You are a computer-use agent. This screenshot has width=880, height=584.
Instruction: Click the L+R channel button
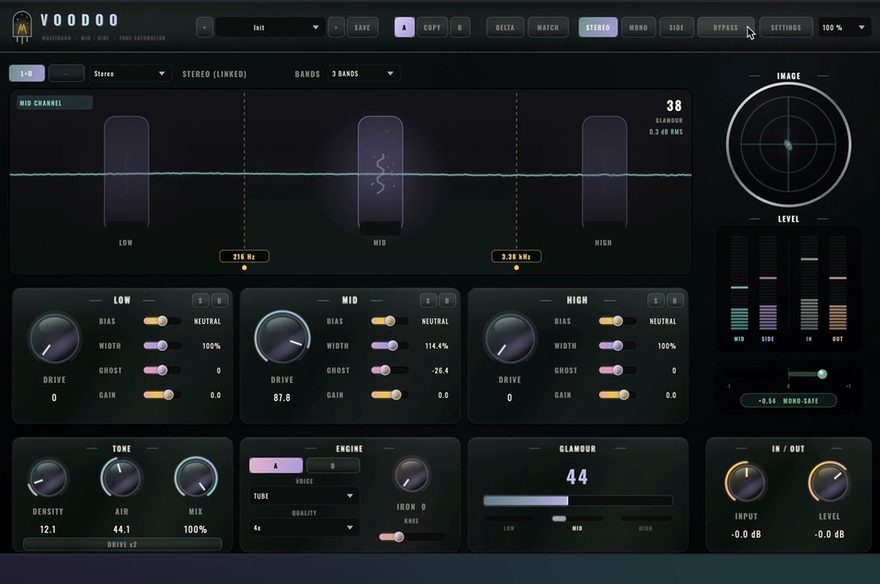(x=27, y=73)
